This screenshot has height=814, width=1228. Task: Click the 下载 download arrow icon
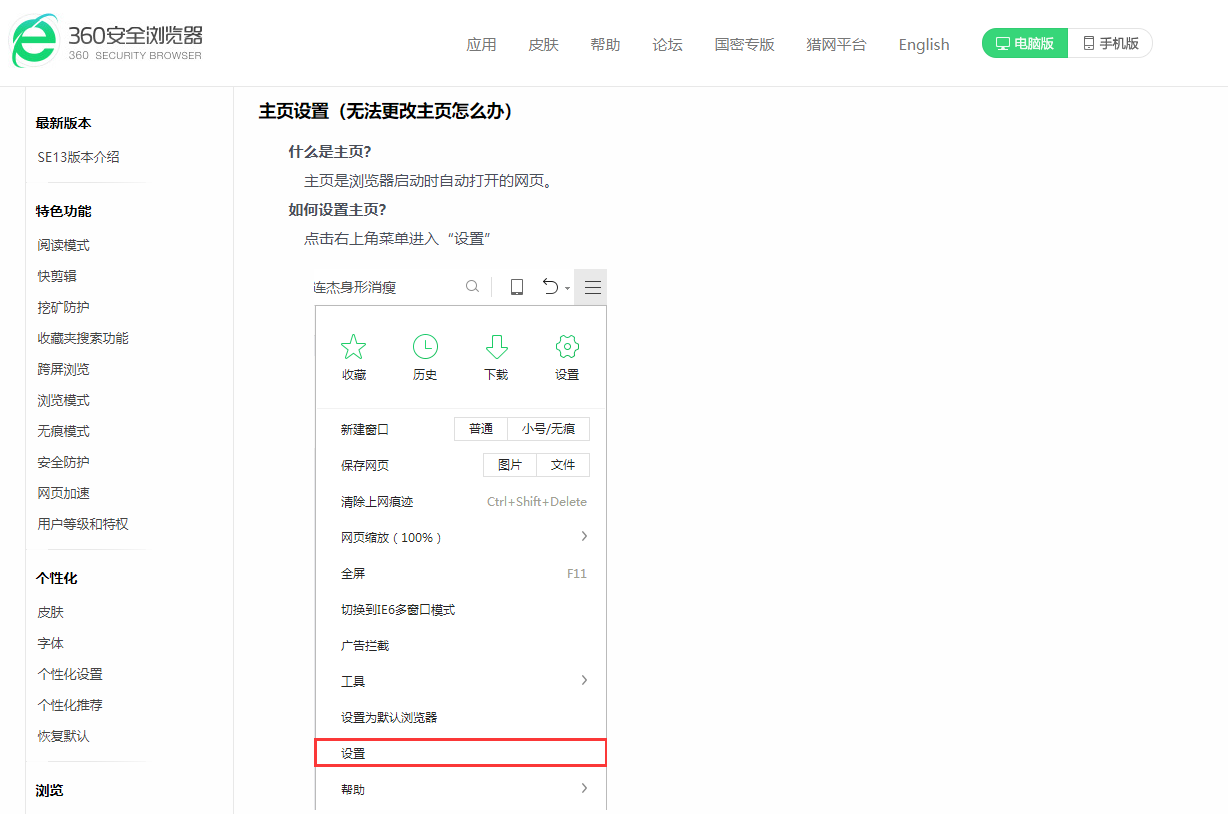coord(495,347)
